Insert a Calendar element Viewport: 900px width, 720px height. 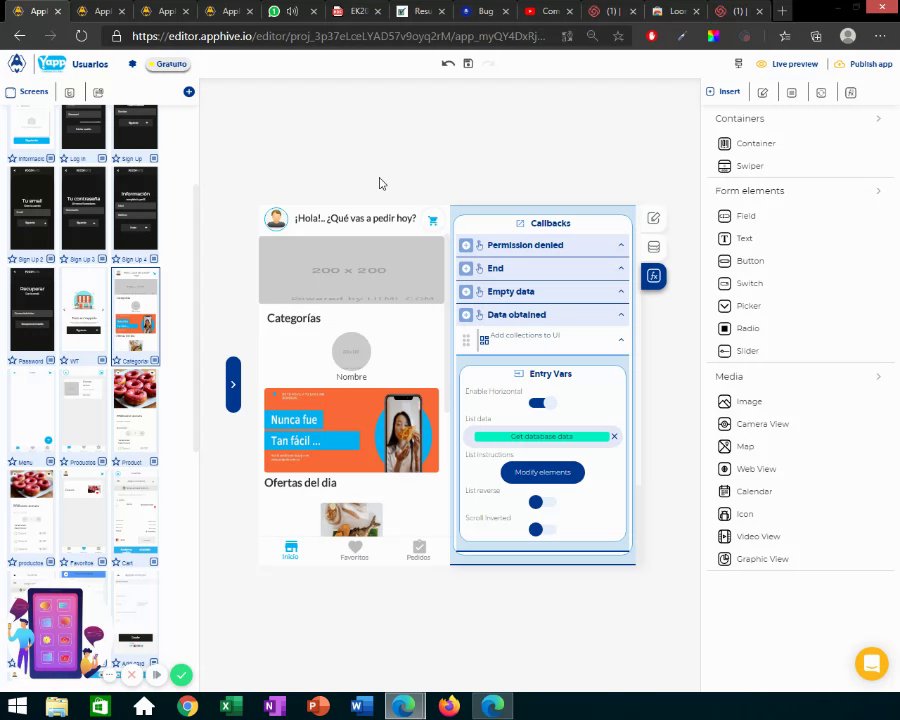(x=724, y=491)
